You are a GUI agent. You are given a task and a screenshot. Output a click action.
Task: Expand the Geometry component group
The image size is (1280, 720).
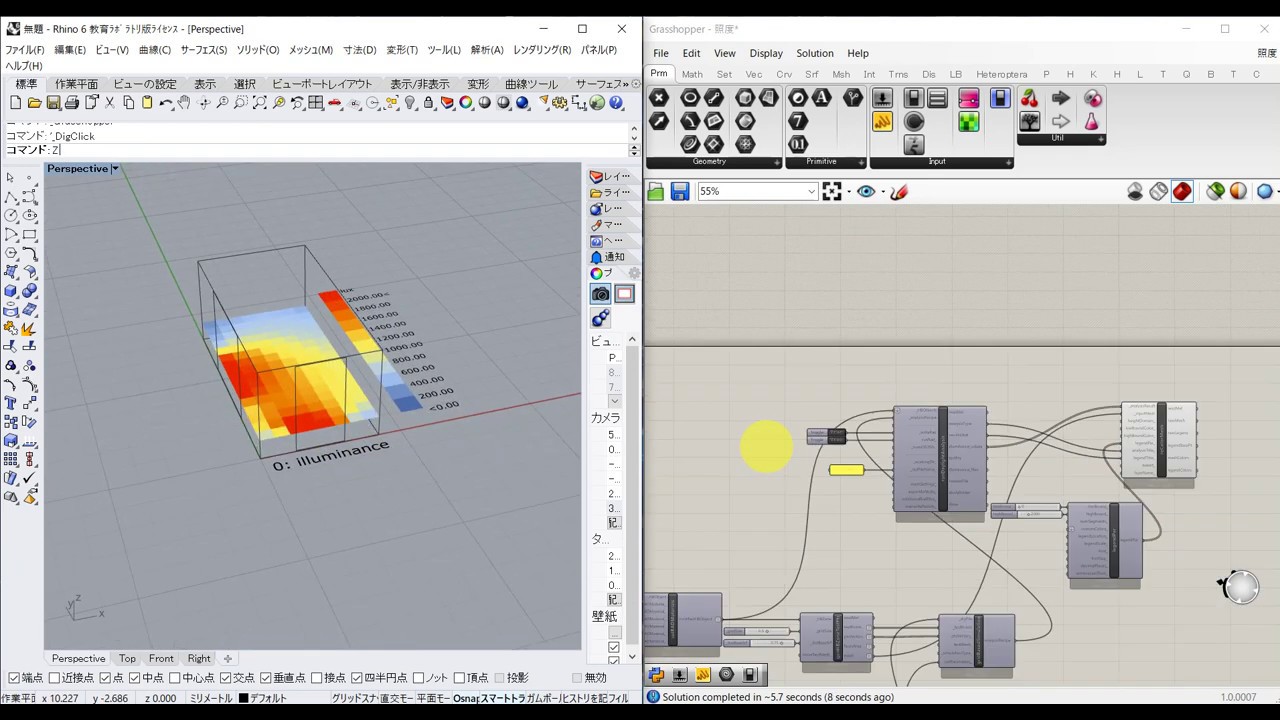point(777,162)
